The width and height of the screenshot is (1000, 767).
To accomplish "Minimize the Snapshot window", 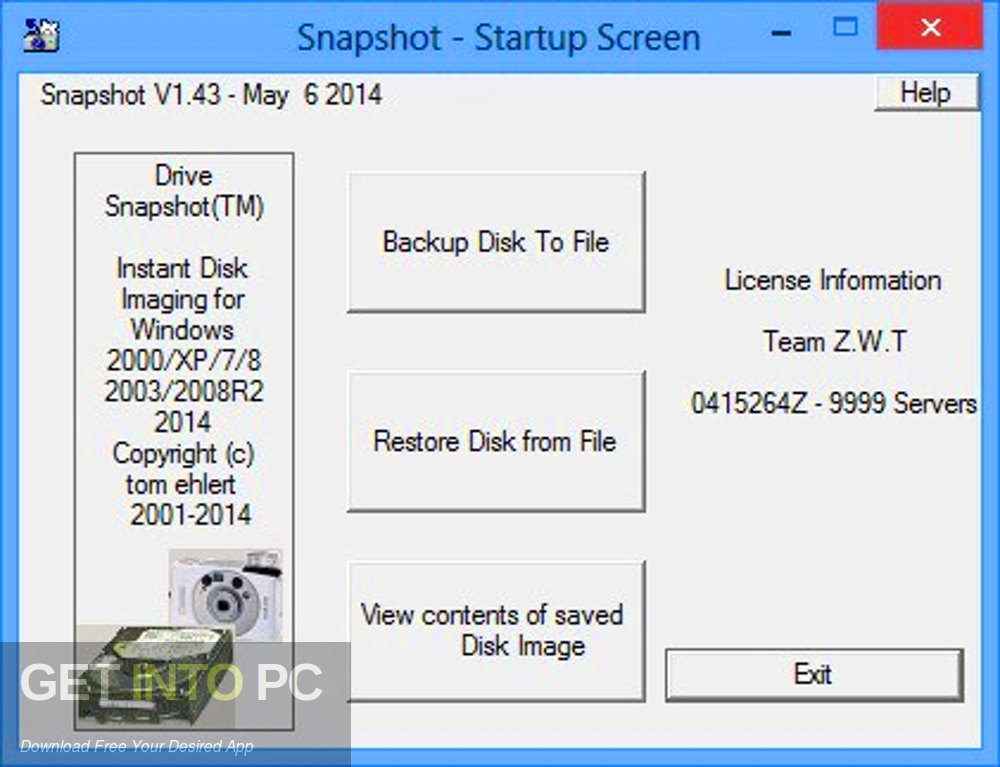I will pos(782,30).
